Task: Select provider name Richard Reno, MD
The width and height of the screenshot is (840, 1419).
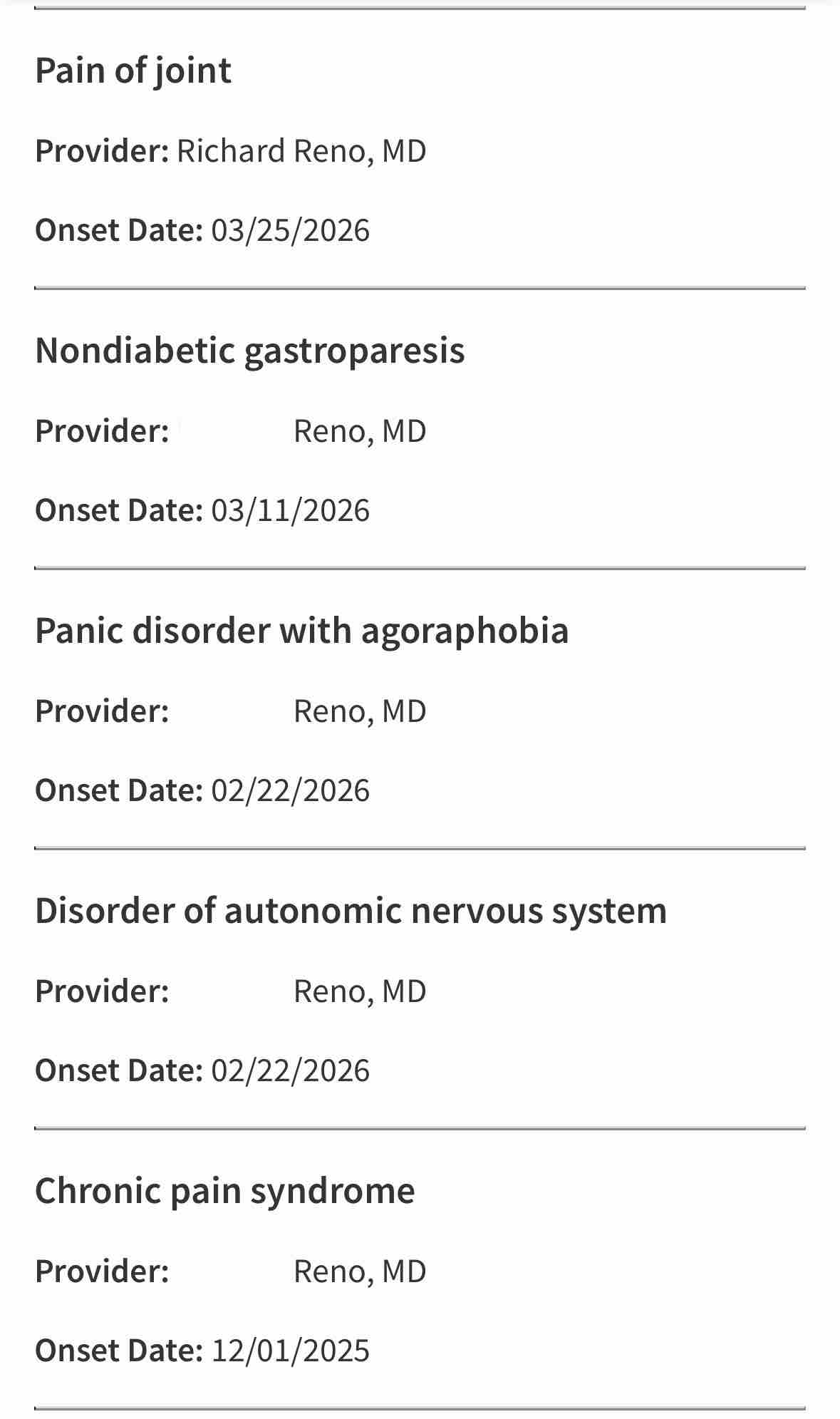Action: pos(301,151)
